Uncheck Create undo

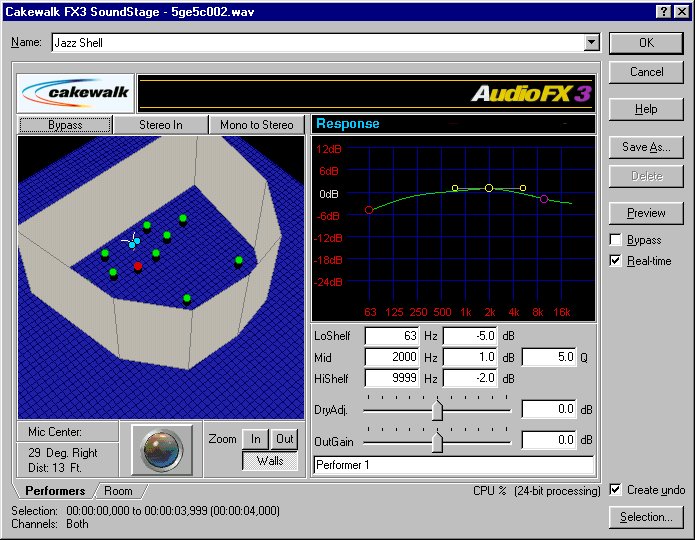pos(615,489)
